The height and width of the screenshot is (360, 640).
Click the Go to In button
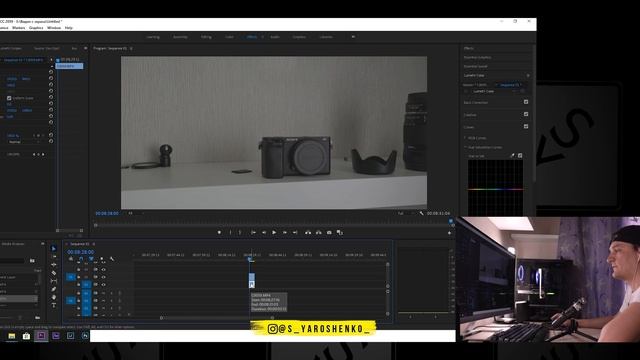(253, 232)
